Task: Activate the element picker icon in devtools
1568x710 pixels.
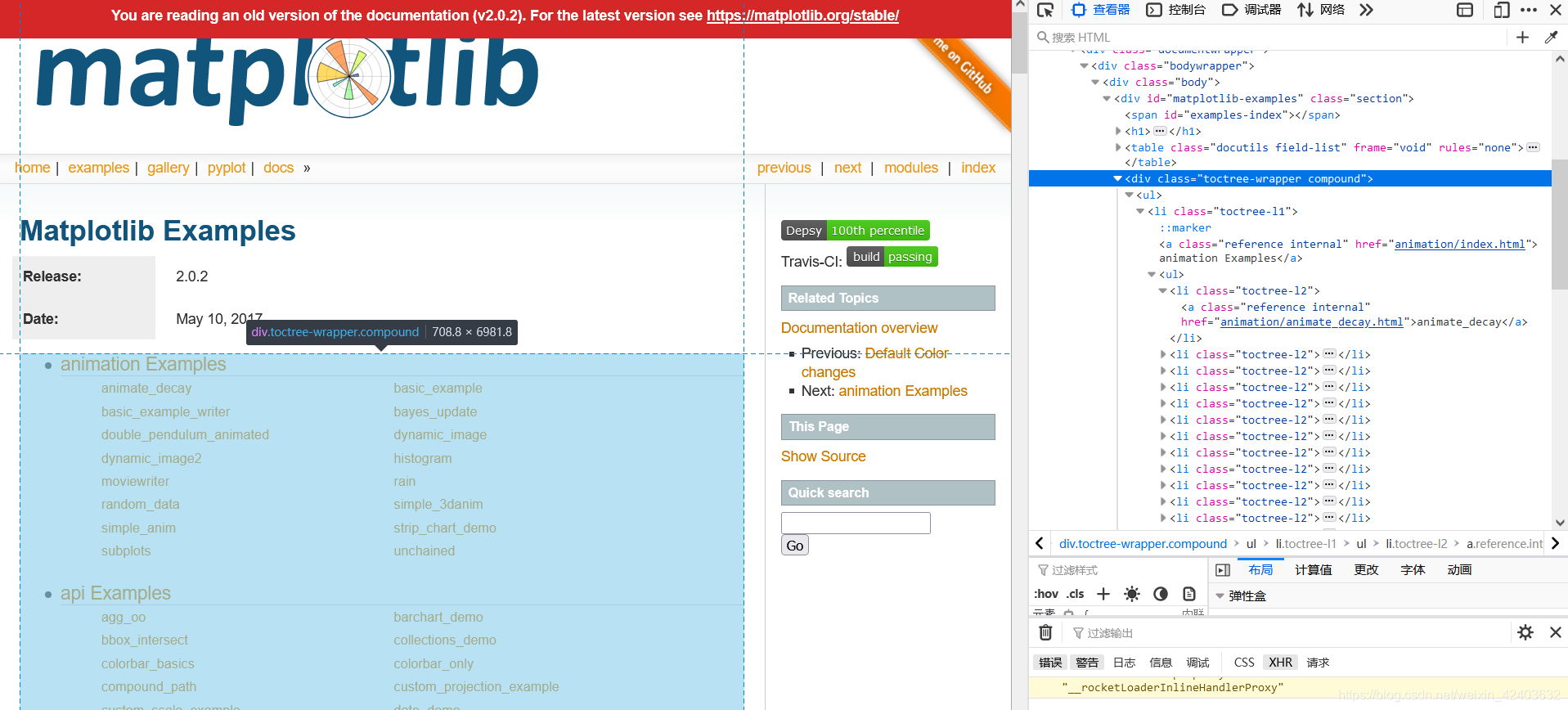Action: (x=1045, y=10)
